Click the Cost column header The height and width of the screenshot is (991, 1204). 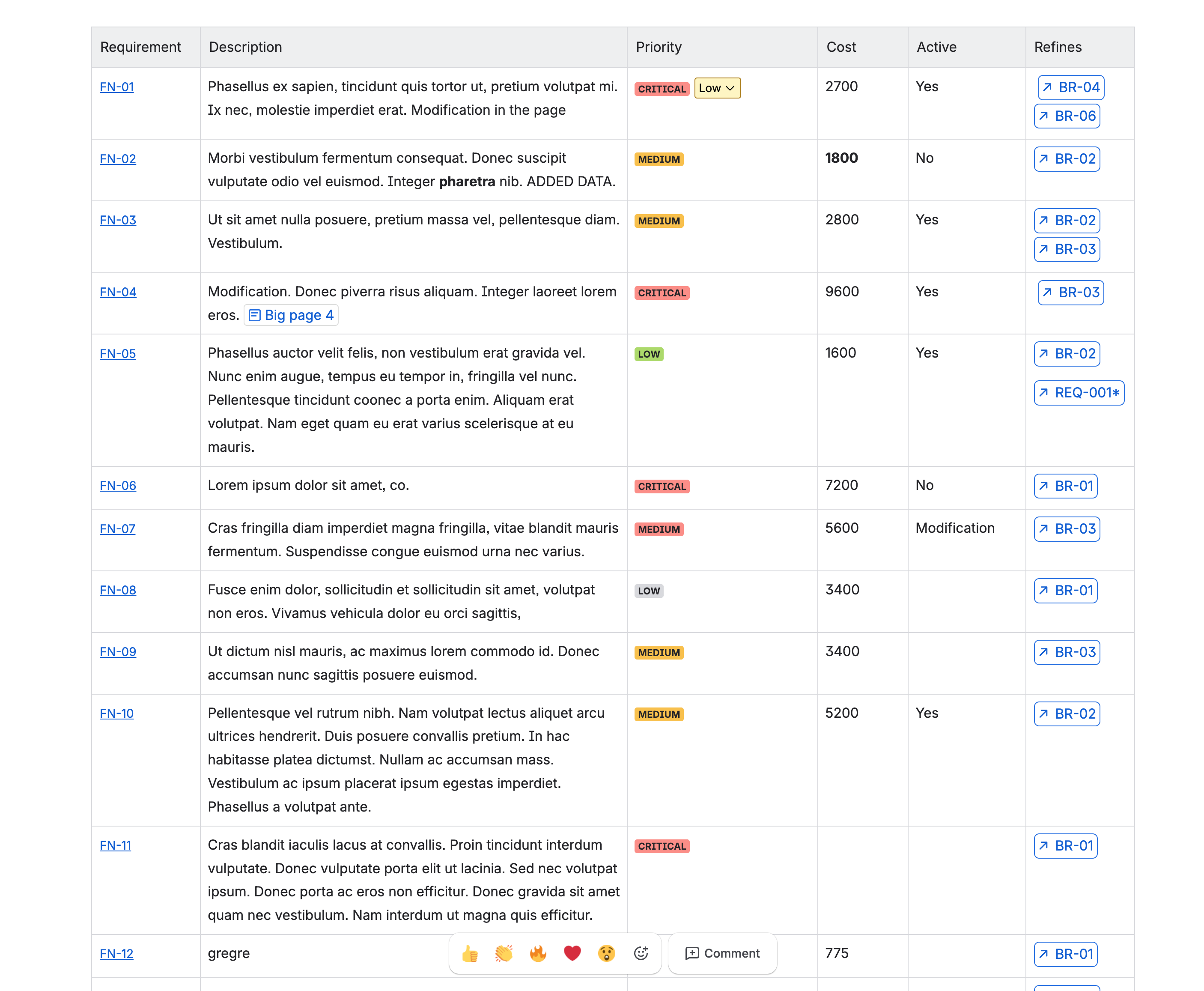click(840, 47)
